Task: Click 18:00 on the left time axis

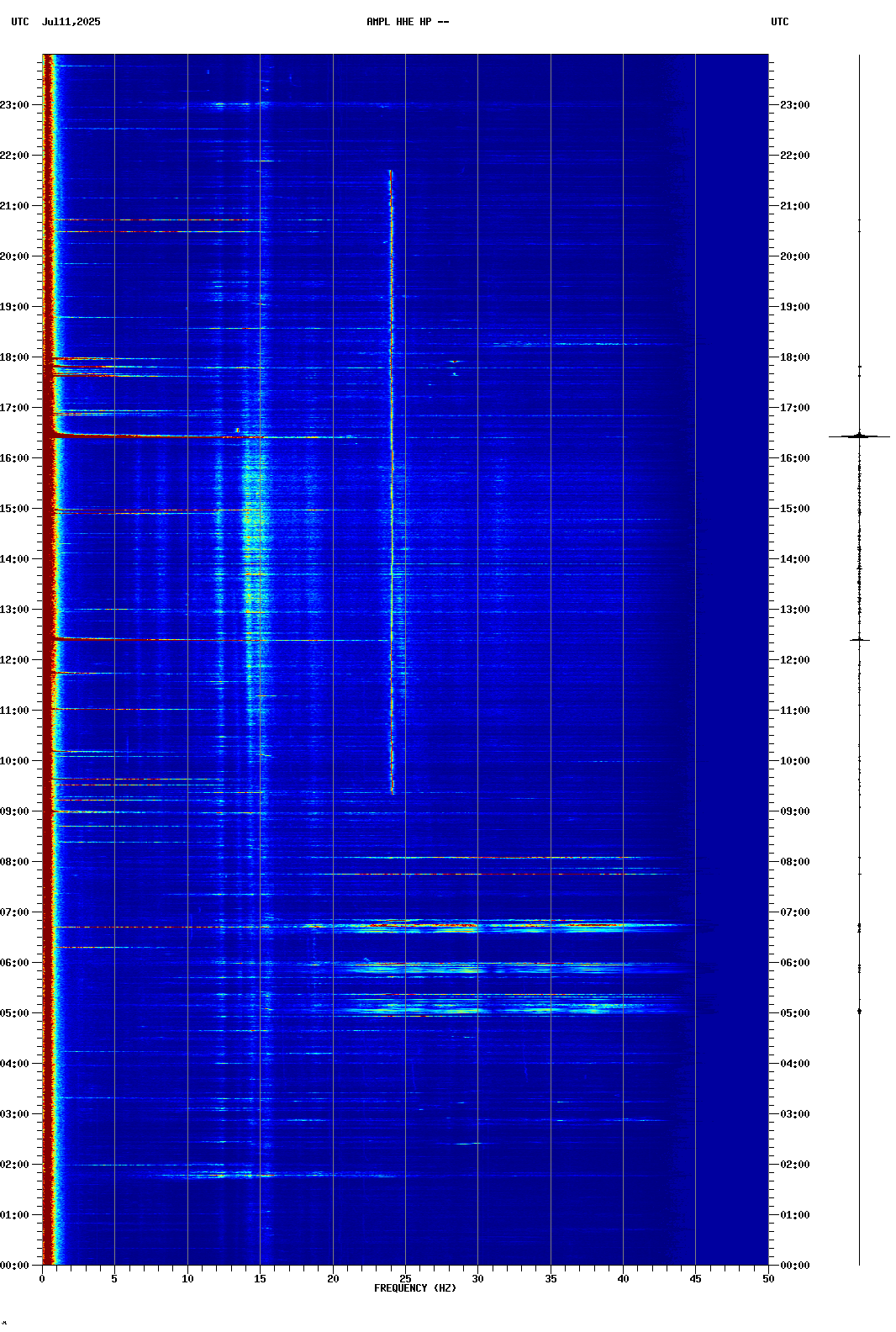Action: (14, 357)
